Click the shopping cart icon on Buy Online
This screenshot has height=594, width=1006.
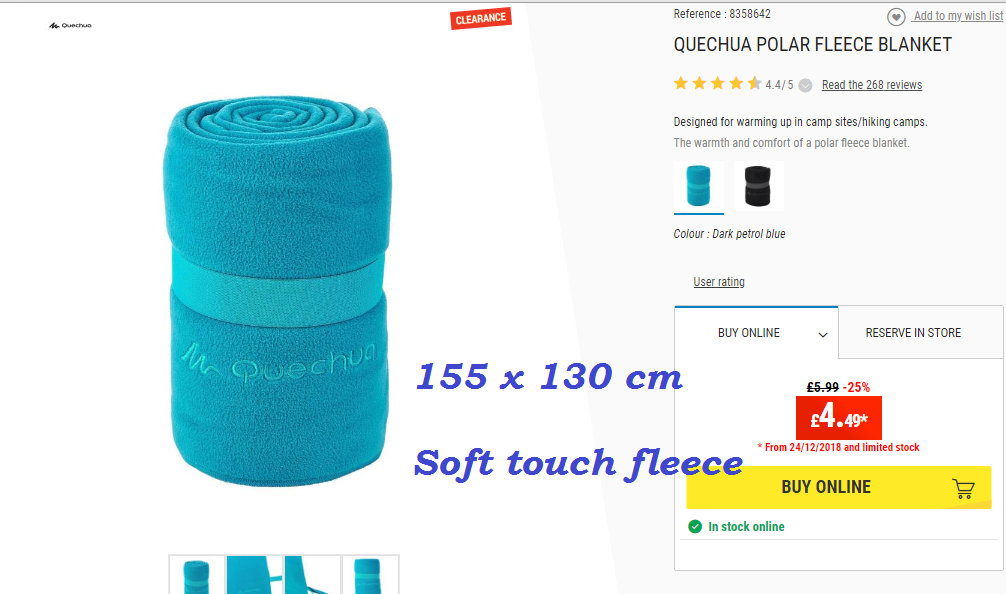click(x=963, y=489)
